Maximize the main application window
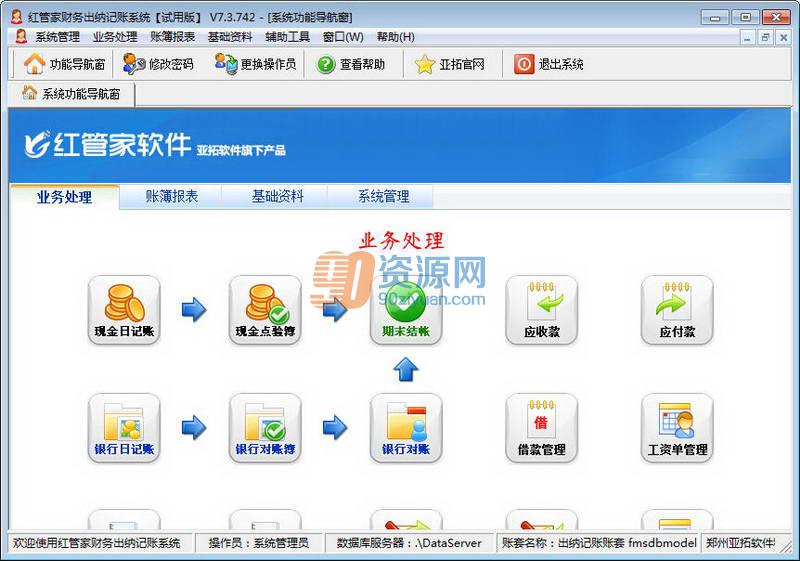Viewport: 800px width, 561px height. [x=745, y=17]
